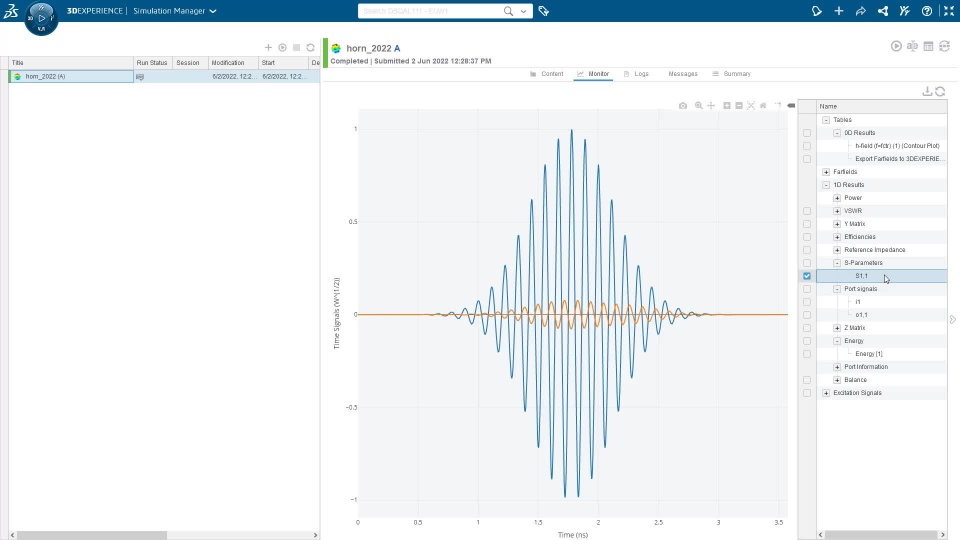Open notifications icon in top bar
The width and height of the screenshot is (960, 540).
coord(817,11)
